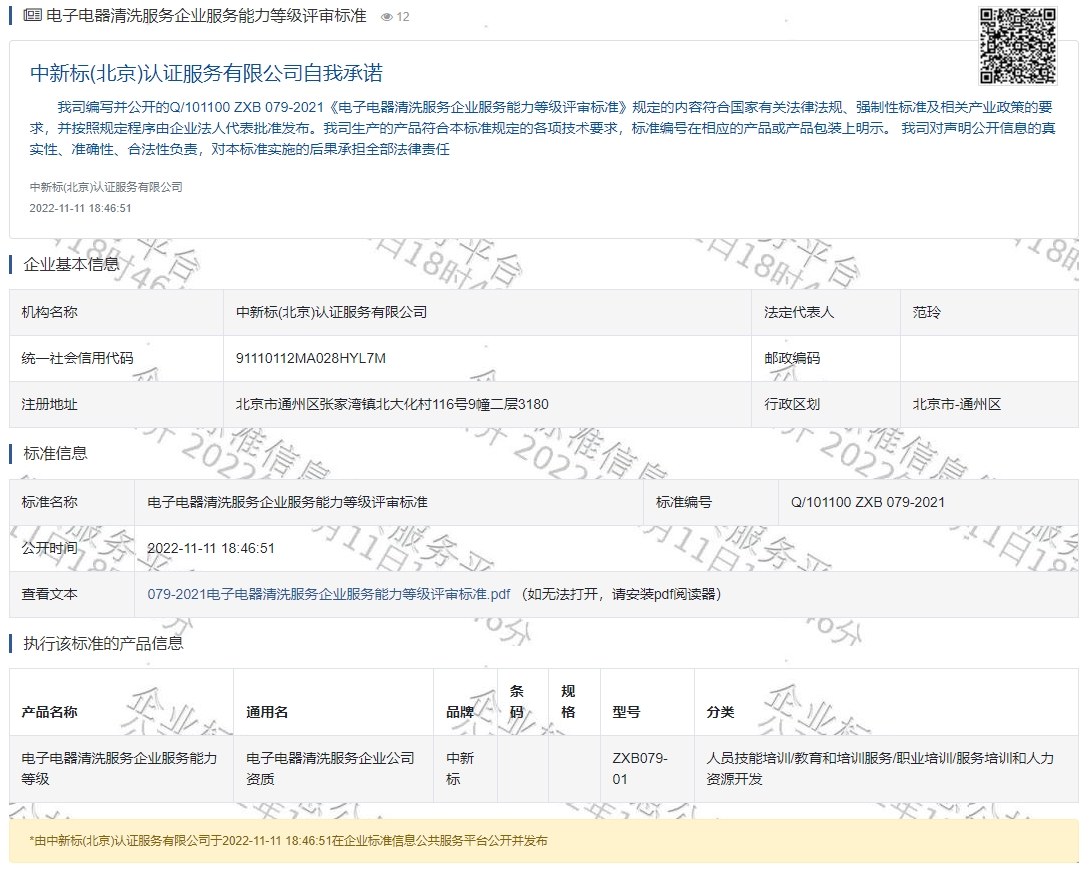Click the eye view-count icon
Viewport: 1087px width, 869px height.
point(387,17)
